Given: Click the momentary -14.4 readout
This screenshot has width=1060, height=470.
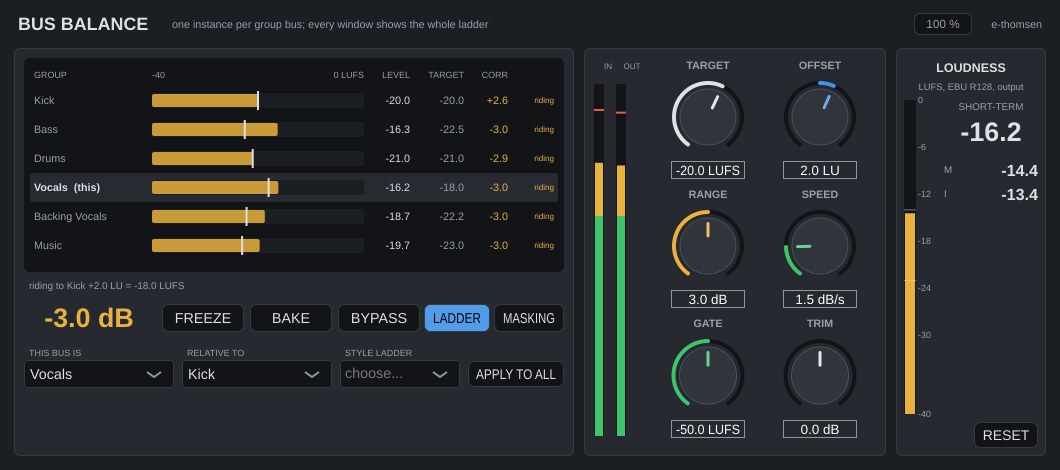Looking at the screenshot, I should [1019, 170].
